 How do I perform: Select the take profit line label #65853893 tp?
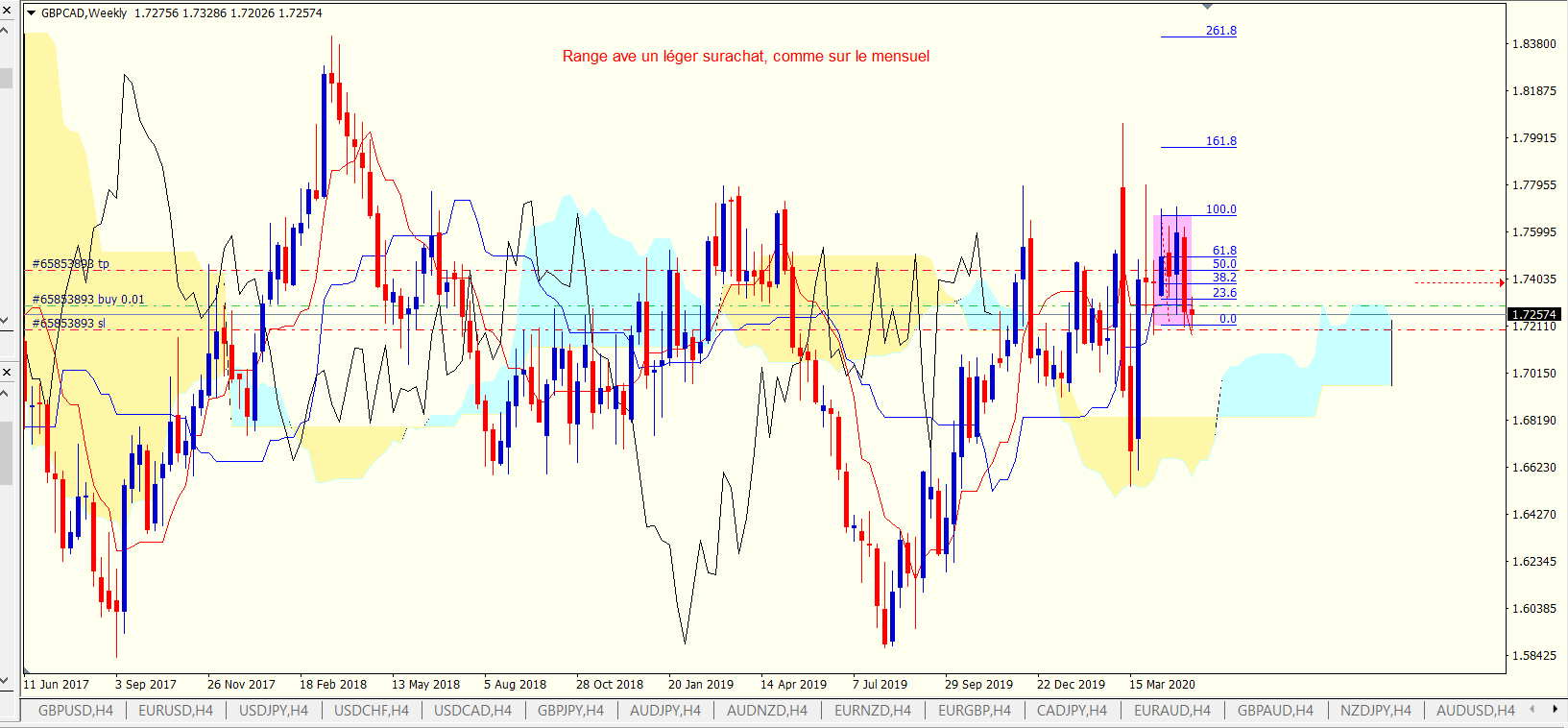point(70,263)
